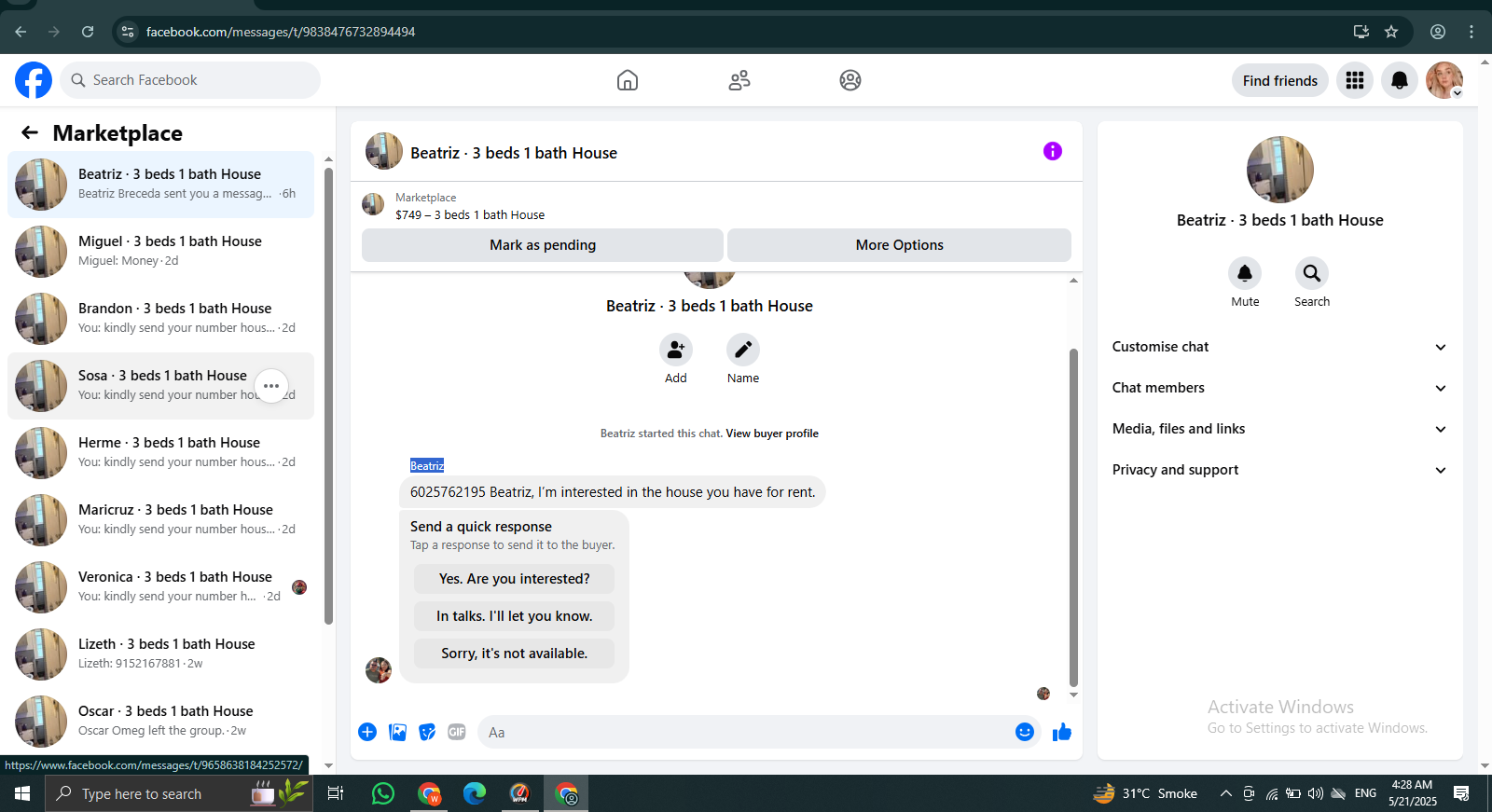The image size is (1492, 812).
Task: Expand the Customise chat section
Action: click(1279, 347)
